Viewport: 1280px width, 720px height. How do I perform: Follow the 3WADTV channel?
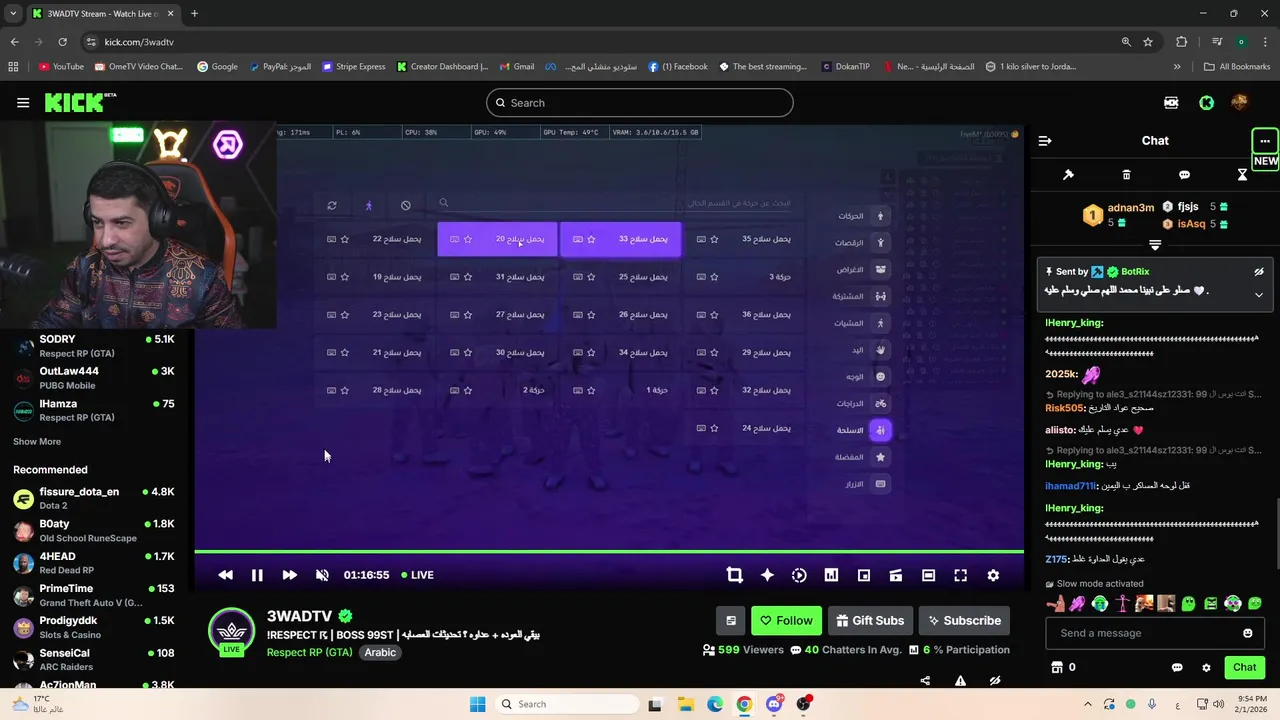787,620
